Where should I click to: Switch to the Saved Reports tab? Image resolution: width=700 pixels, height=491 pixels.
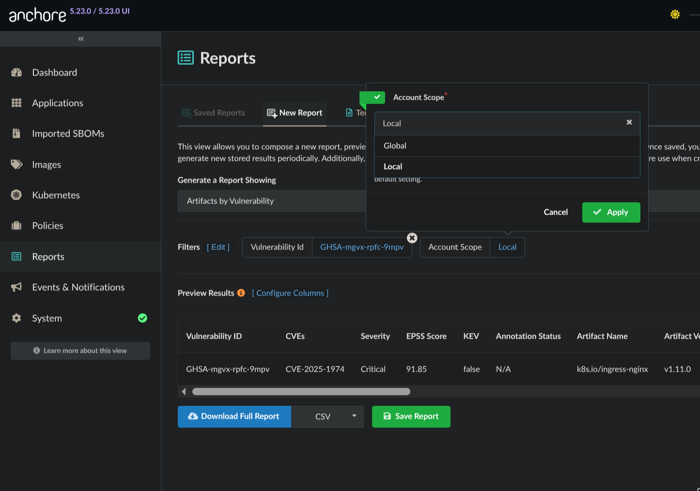tap(213, 113)
